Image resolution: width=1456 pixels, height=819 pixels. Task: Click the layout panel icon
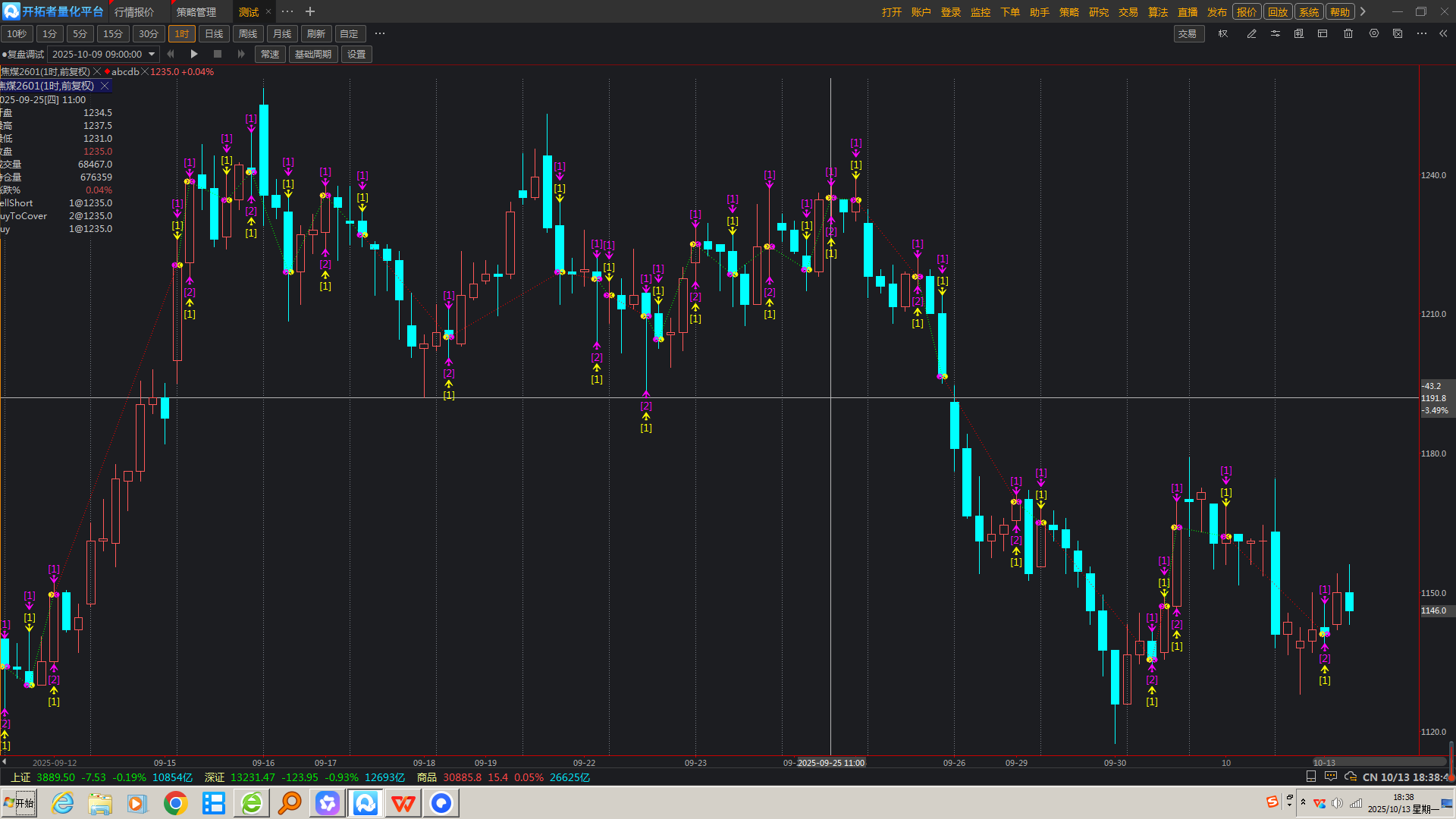pos(1323,34)
